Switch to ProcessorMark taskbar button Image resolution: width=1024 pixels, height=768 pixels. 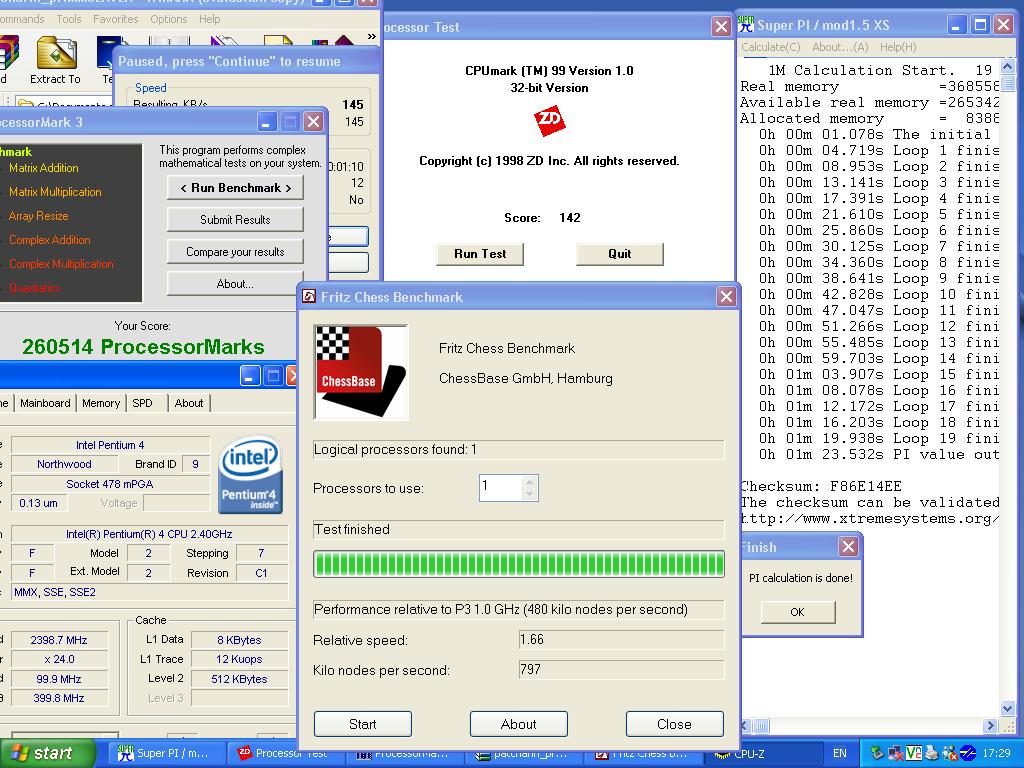point(404,754)
